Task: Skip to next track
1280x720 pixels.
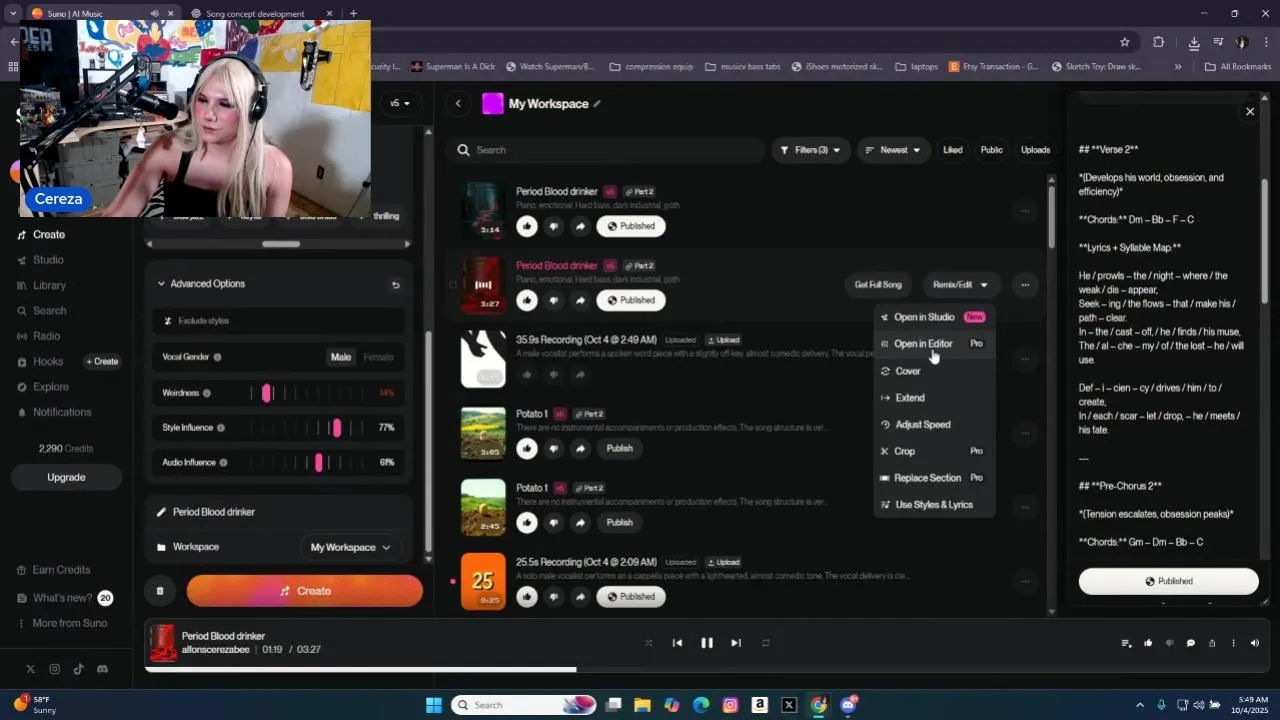Action: point(736,643)
